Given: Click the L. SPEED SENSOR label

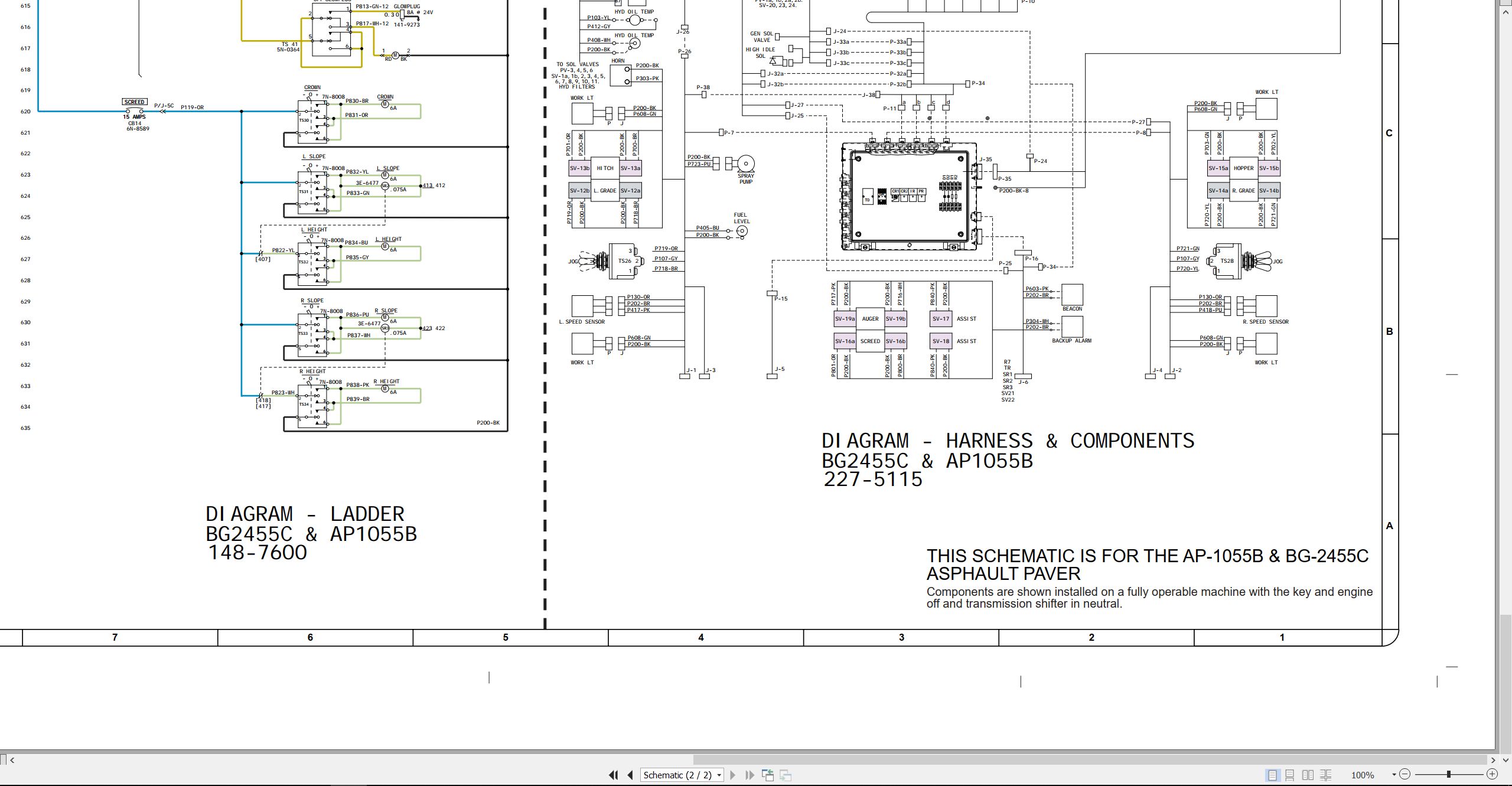Looking at the screenshot, I should pos(582,322).
